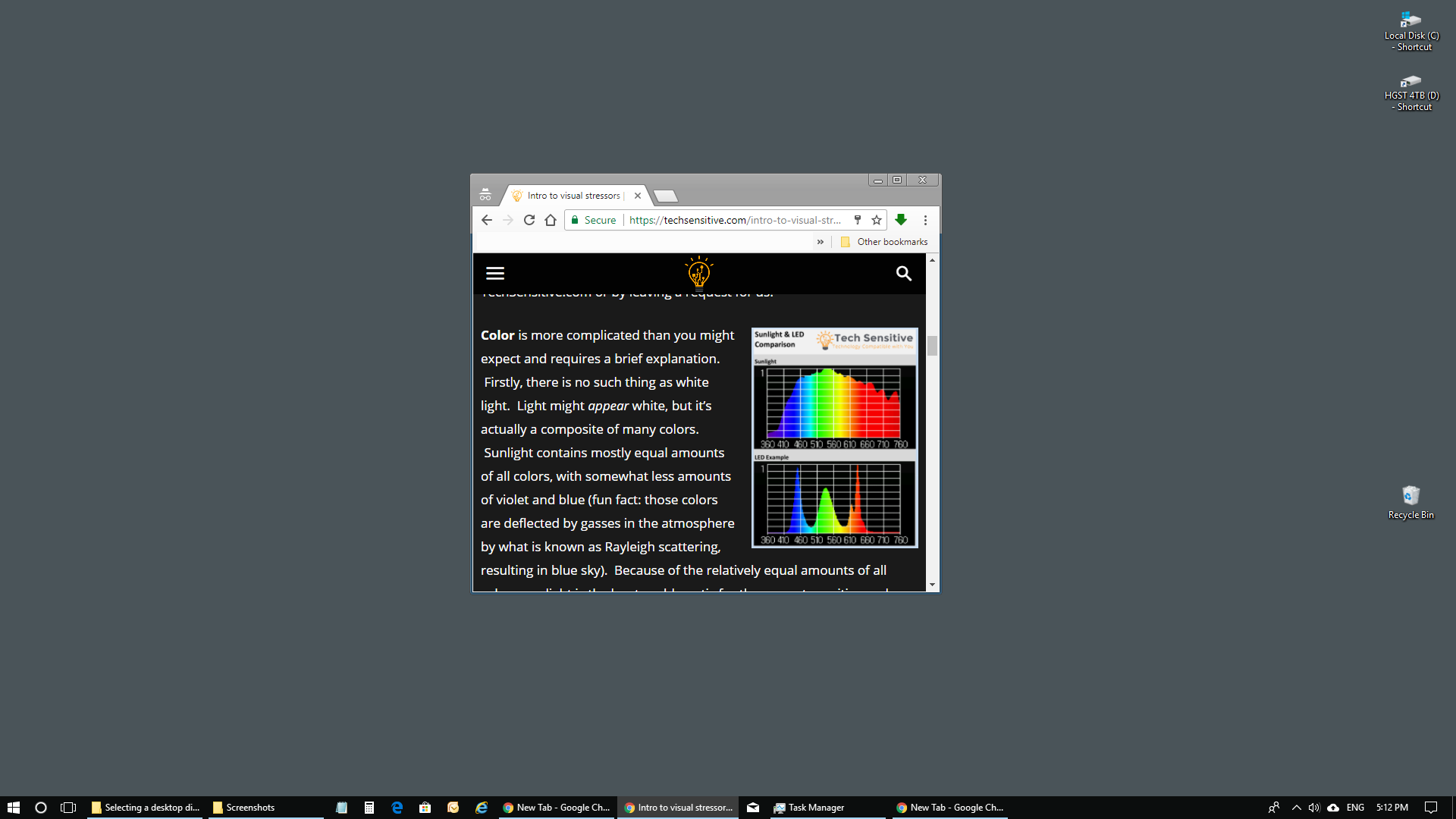1456x819 pixels.
Task: Open Chrome's three-dot menu
Action: 925,220
